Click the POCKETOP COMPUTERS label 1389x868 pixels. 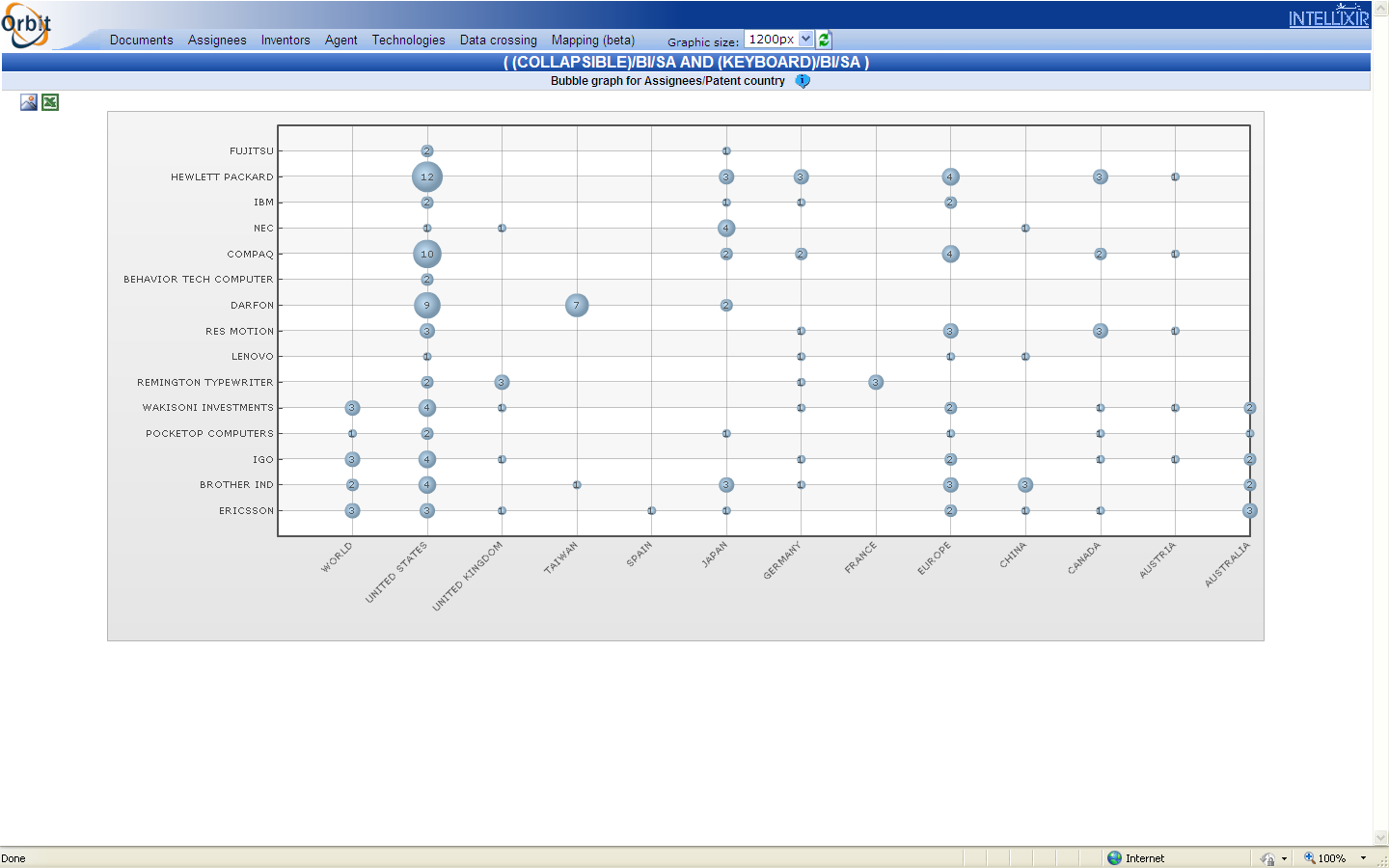[x=210, y=434]
